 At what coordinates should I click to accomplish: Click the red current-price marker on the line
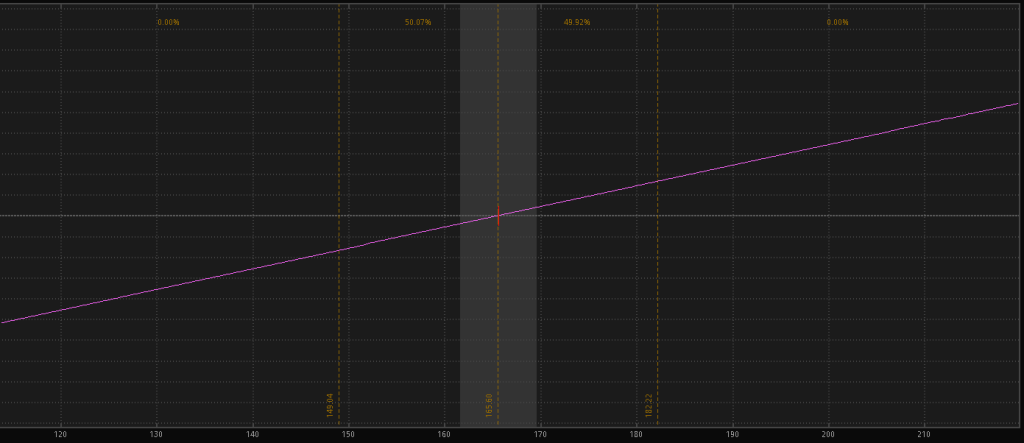(498, 215)
